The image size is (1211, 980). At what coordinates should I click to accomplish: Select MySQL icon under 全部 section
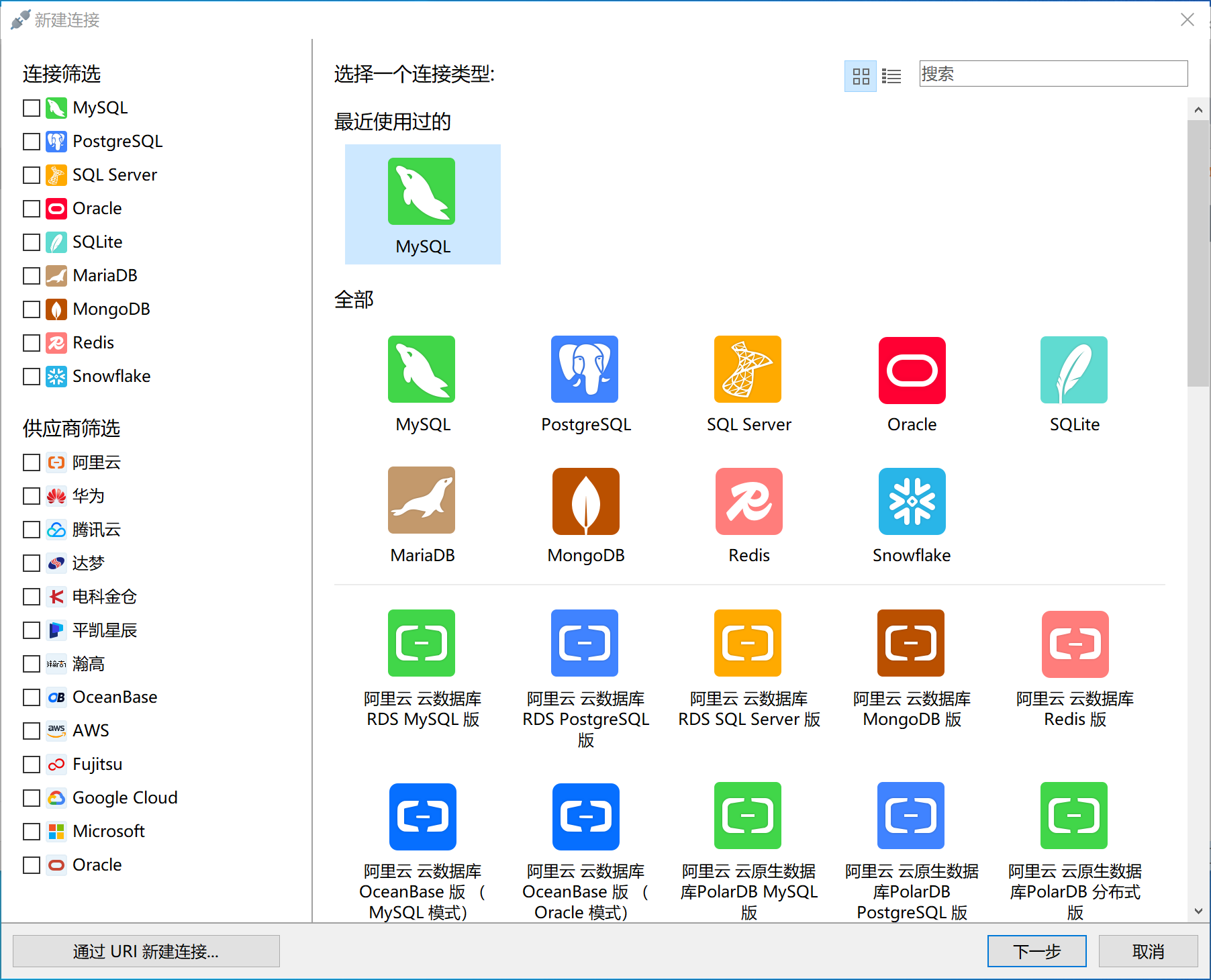pos(422,369)
